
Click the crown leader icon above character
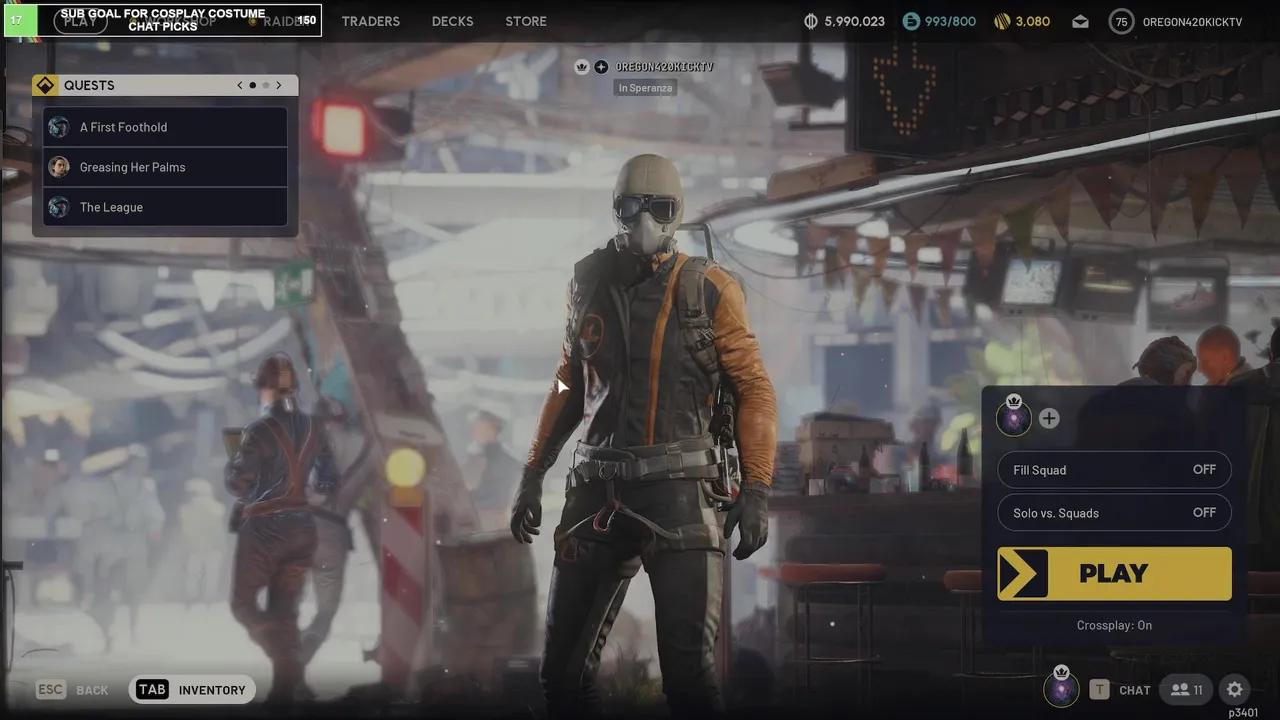click(582, 67)
